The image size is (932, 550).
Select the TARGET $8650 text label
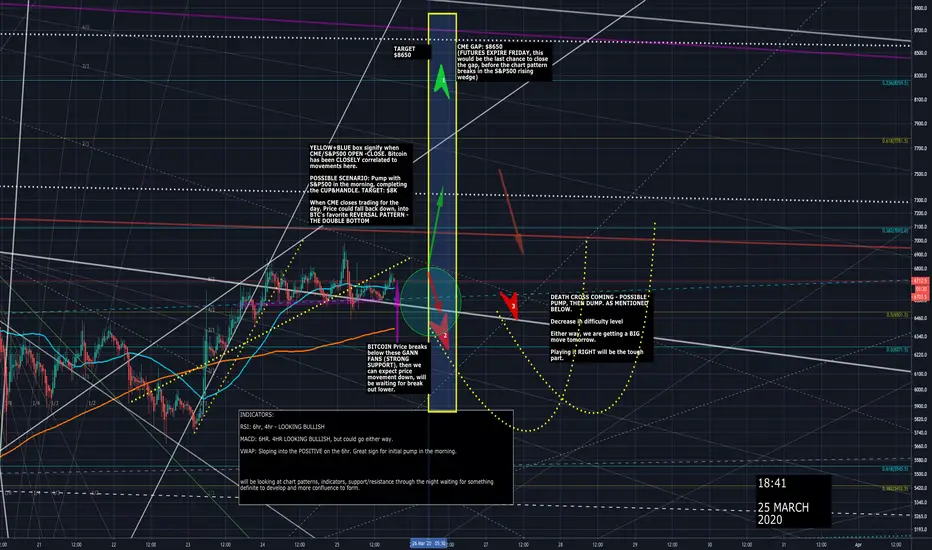[411, 52]
